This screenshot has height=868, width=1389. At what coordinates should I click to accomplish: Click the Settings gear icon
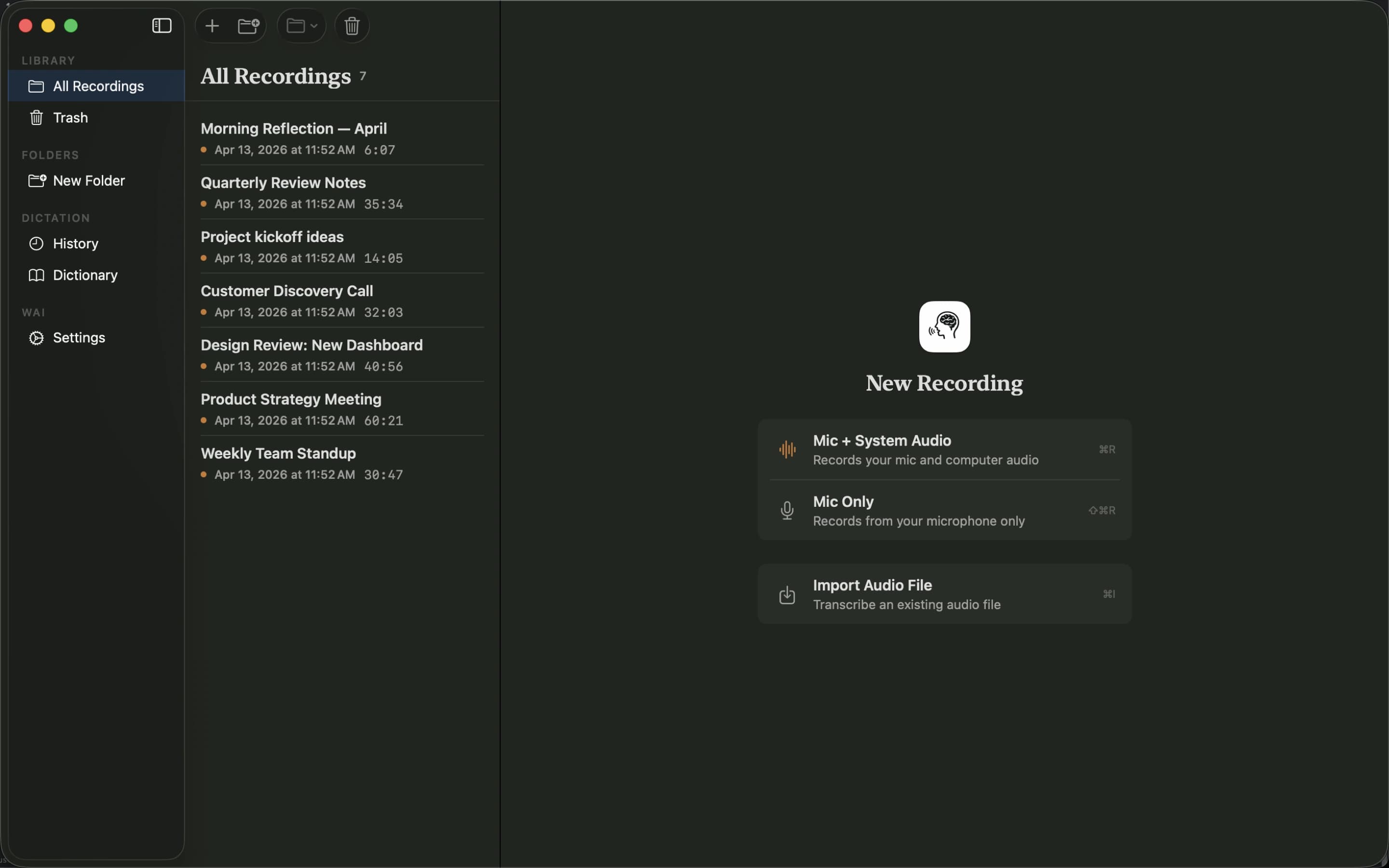pos(36,338)
